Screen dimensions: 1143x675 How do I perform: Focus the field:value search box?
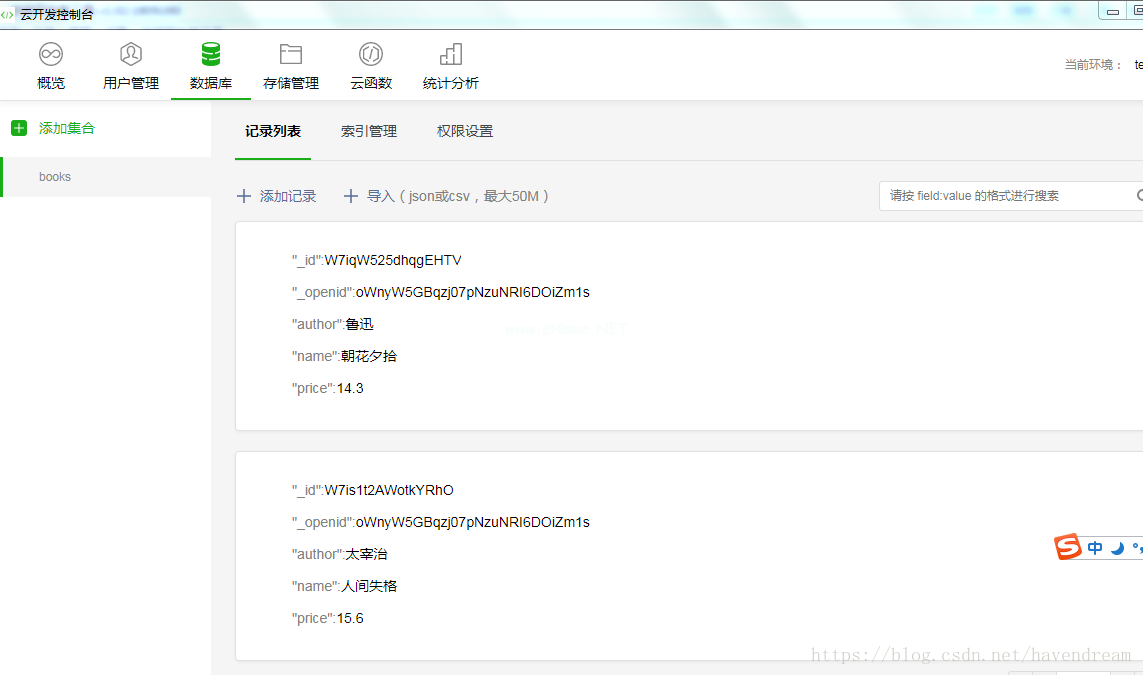coord(1005,196)
